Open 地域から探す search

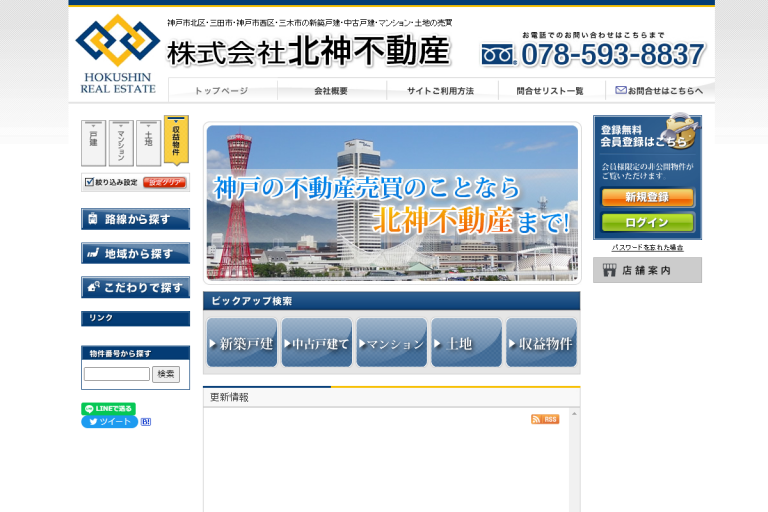point(135,253)
